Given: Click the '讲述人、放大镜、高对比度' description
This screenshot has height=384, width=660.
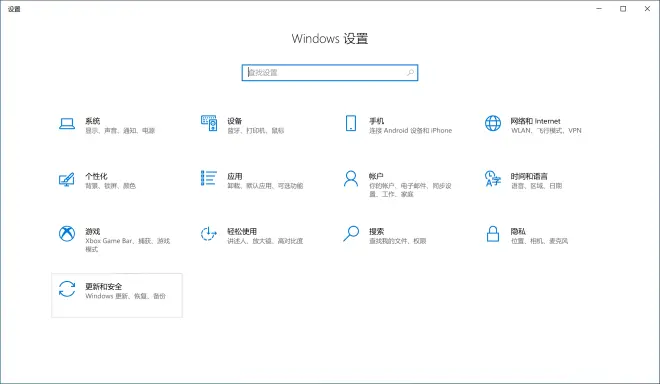Looking at the screenshot, I should pyautogui.click(x=265, y=241).
